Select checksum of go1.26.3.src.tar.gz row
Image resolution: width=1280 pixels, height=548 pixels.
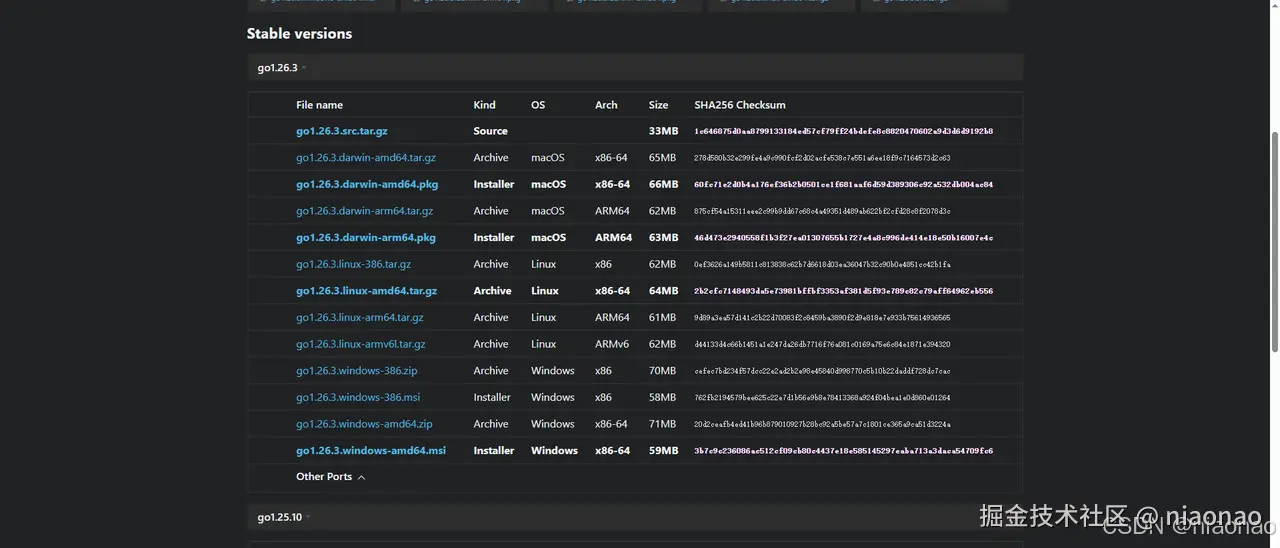pyautogui.click(x=843, y=131)
